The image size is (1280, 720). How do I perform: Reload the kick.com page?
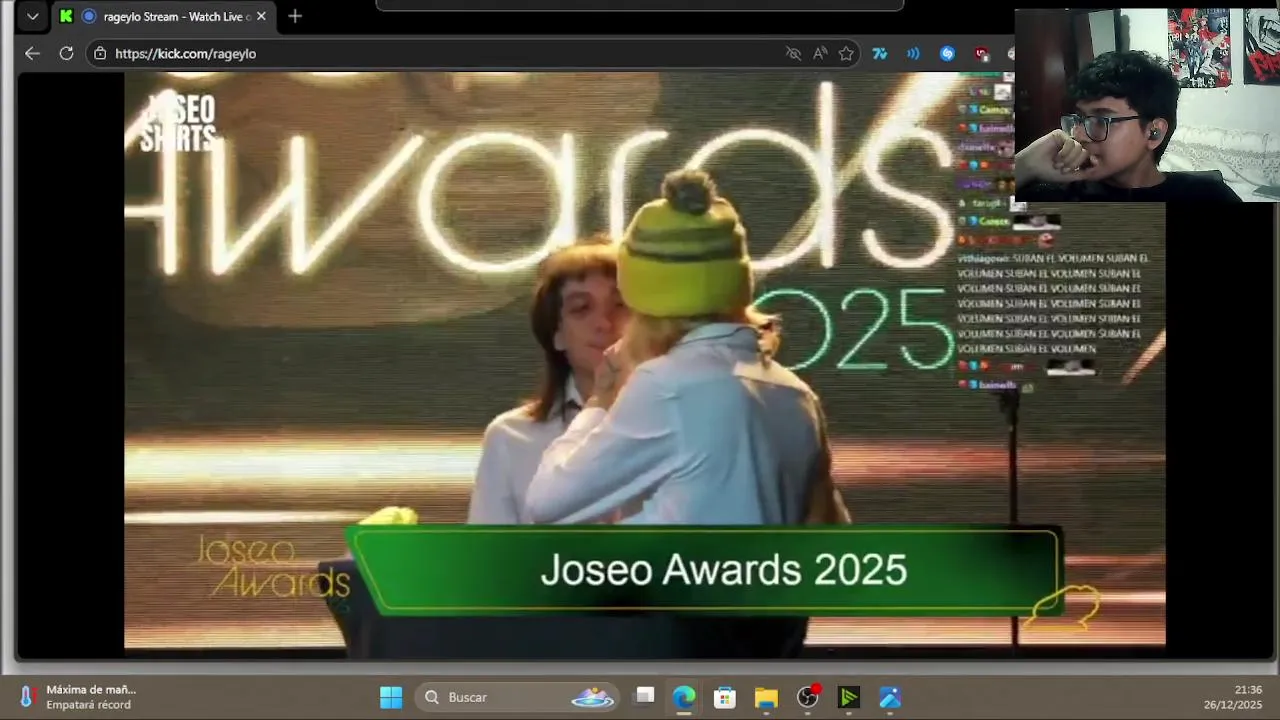pos(66,53)
